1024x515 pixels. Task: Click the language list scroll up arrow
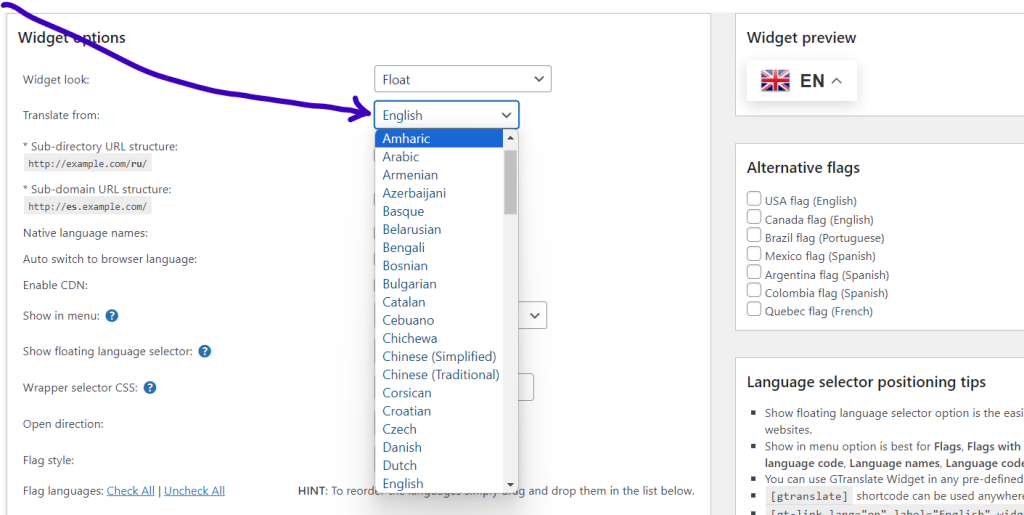[510, 138]
